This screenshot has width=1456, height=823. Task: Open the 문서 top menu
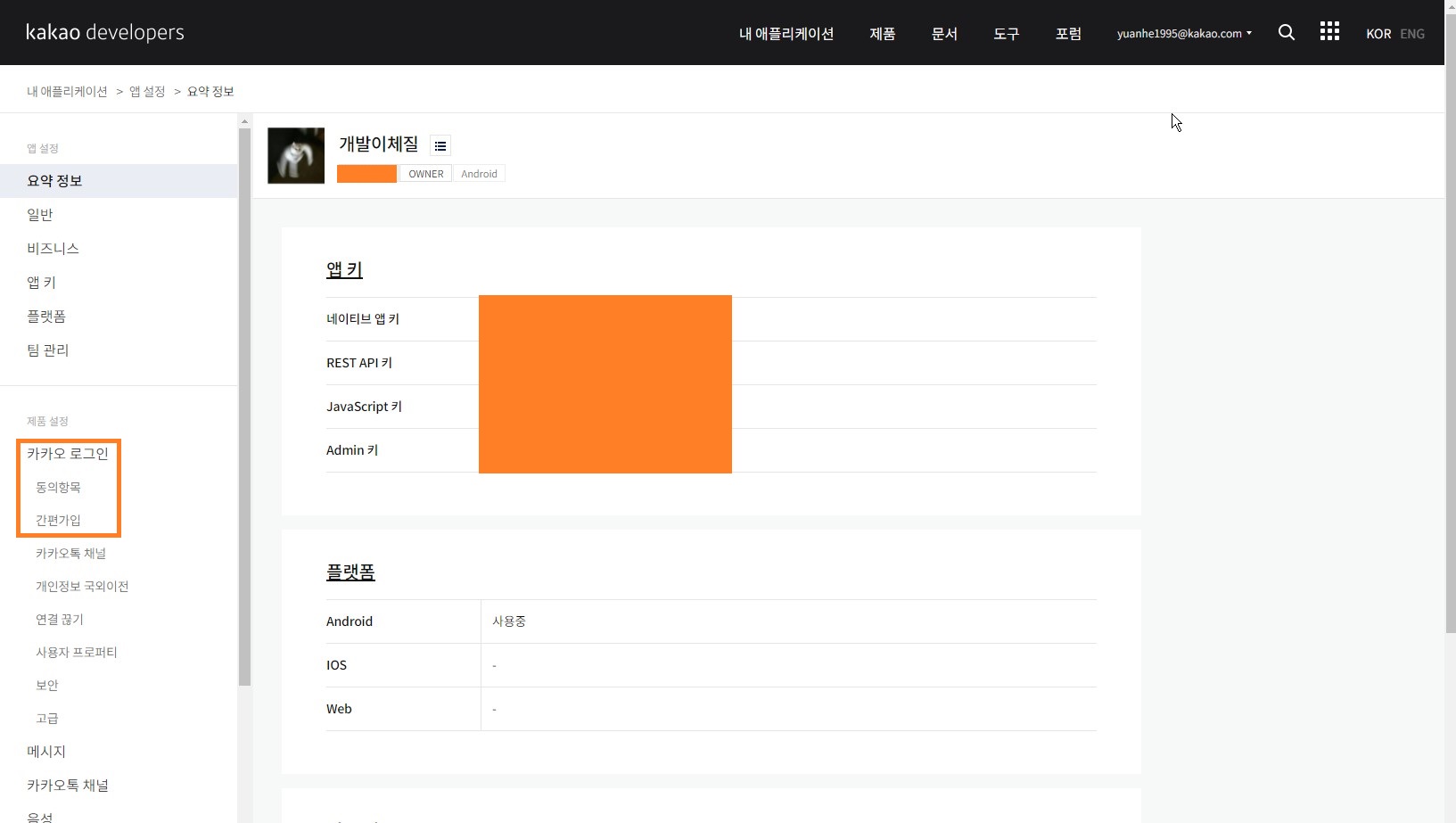click(x=944, y=34)
